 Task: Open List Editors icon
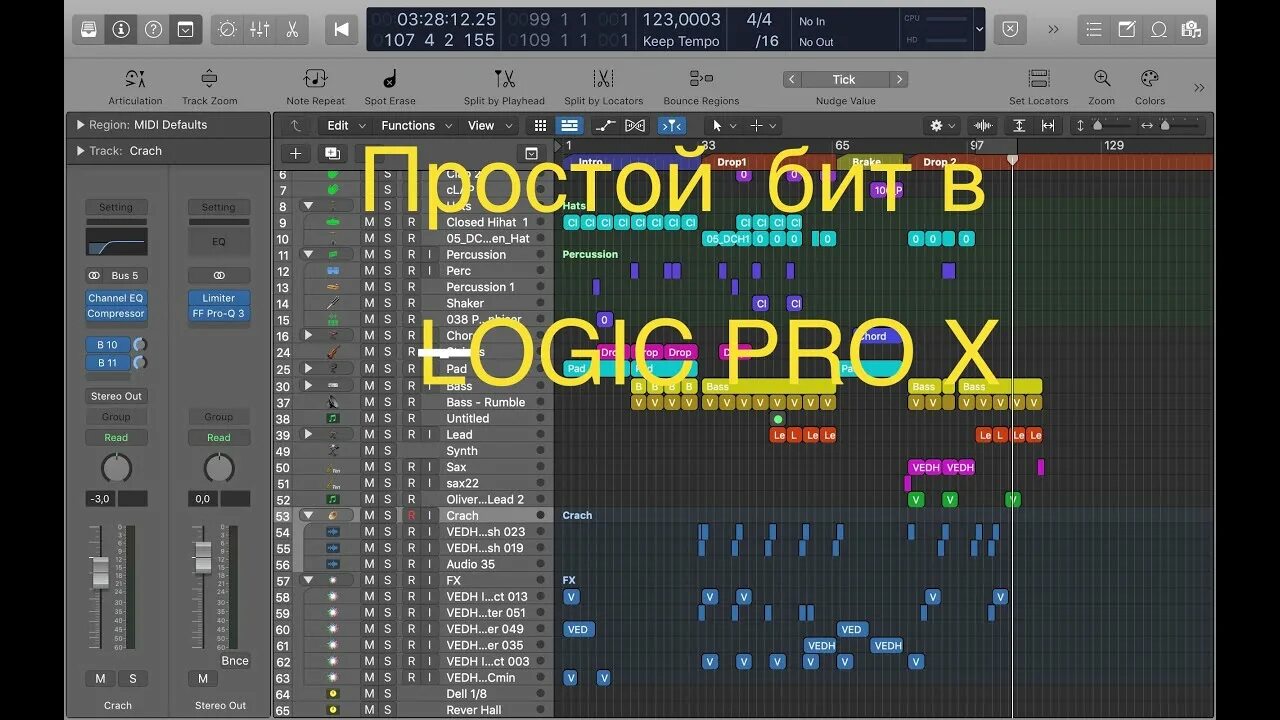tap(1094, 29)
